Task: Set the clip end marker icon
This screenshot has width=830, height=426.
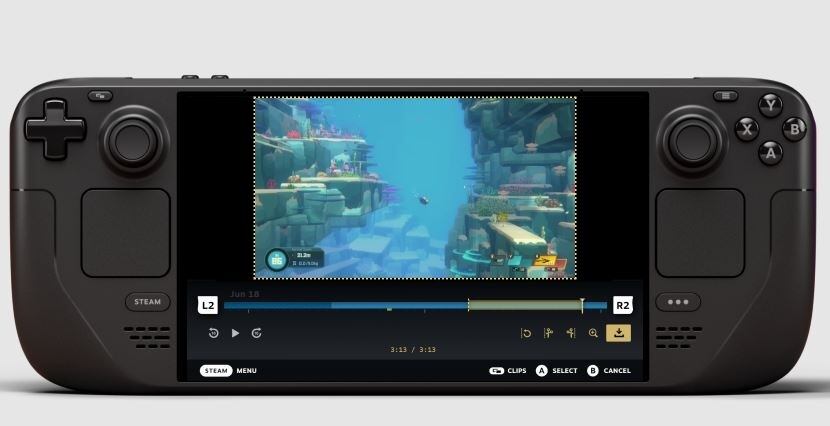Action: tap(571, 333)
